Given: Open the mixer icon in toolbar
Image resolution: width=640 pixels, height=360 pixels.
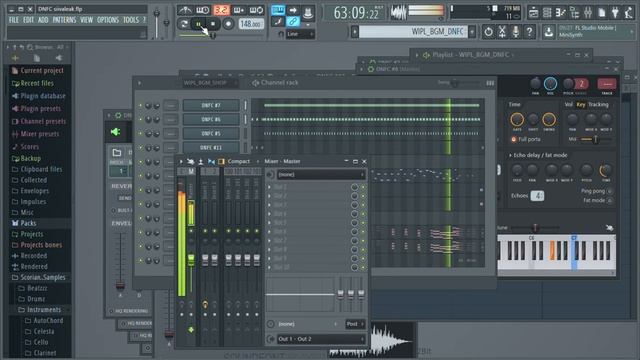Looking at the screenshot, I should tap(588, 13).
